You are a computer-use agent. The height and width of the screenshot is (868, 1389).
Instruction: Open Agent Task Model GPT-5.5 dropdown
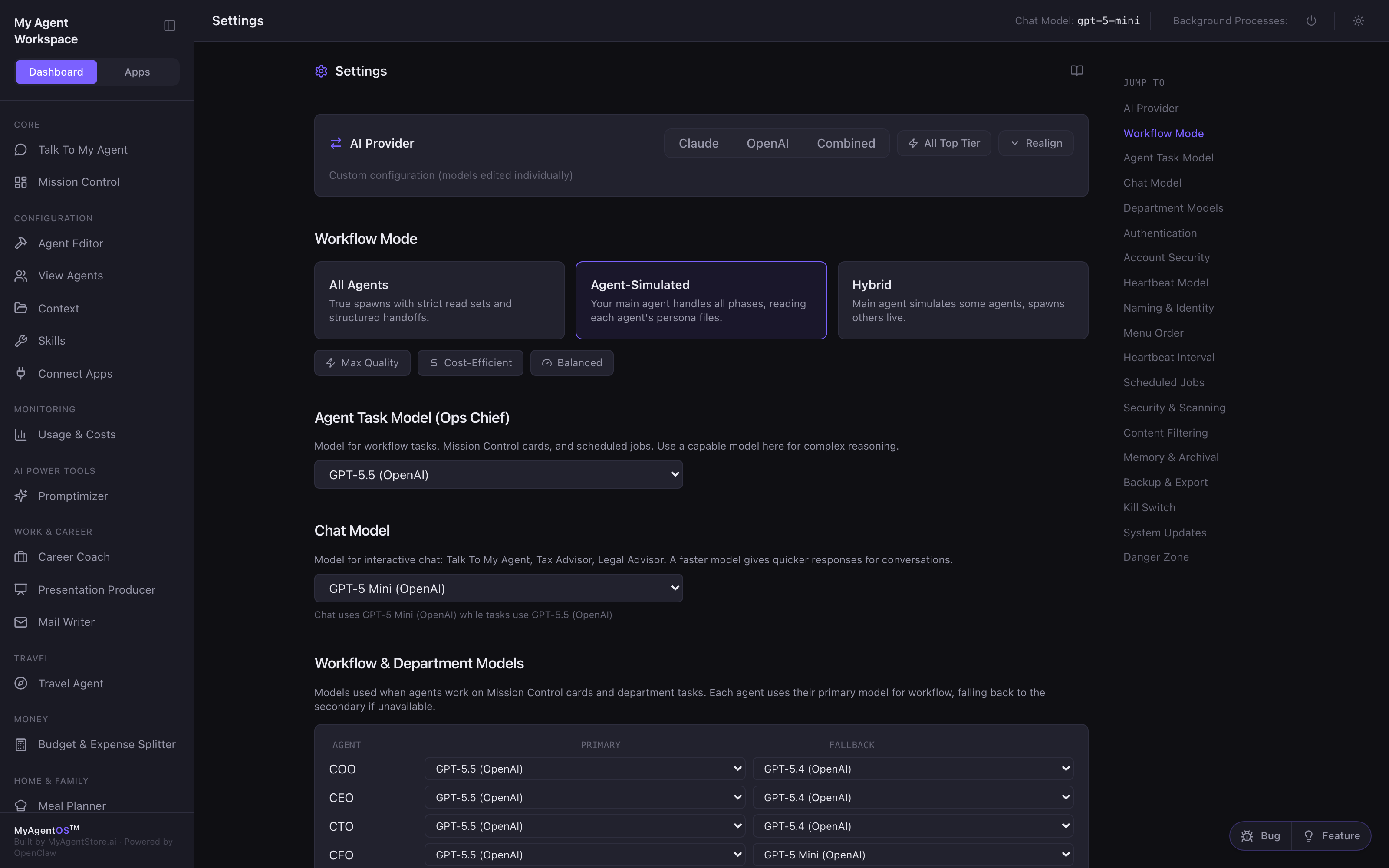click(499, 475)
